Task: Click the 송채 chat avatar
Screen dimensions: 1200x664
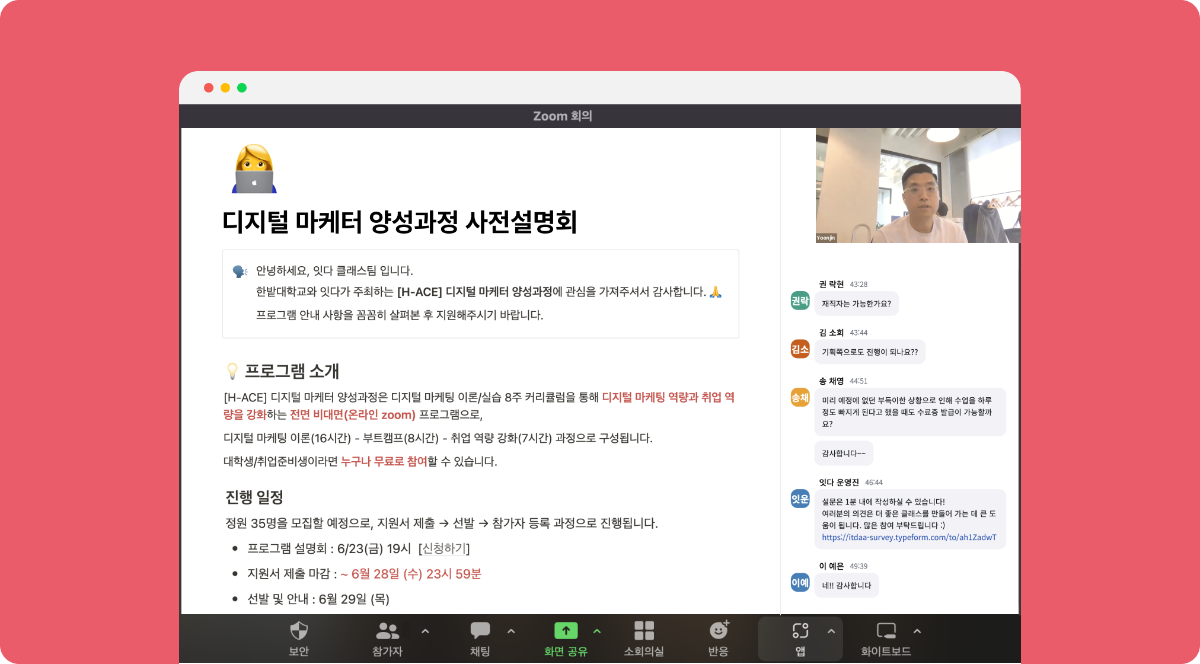Action: pos(800,397)
